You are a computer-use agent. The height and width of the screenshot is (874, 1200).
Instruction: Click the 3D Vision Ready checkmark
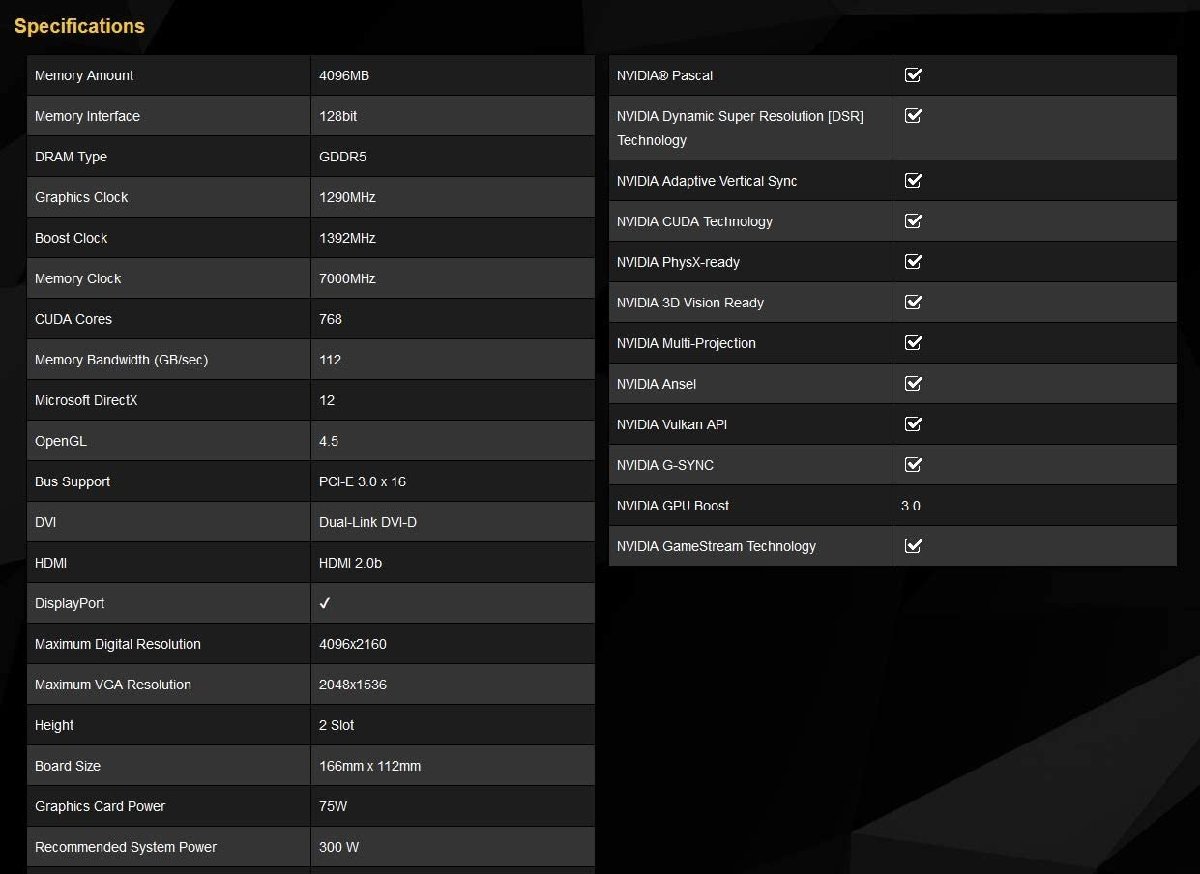912,302
